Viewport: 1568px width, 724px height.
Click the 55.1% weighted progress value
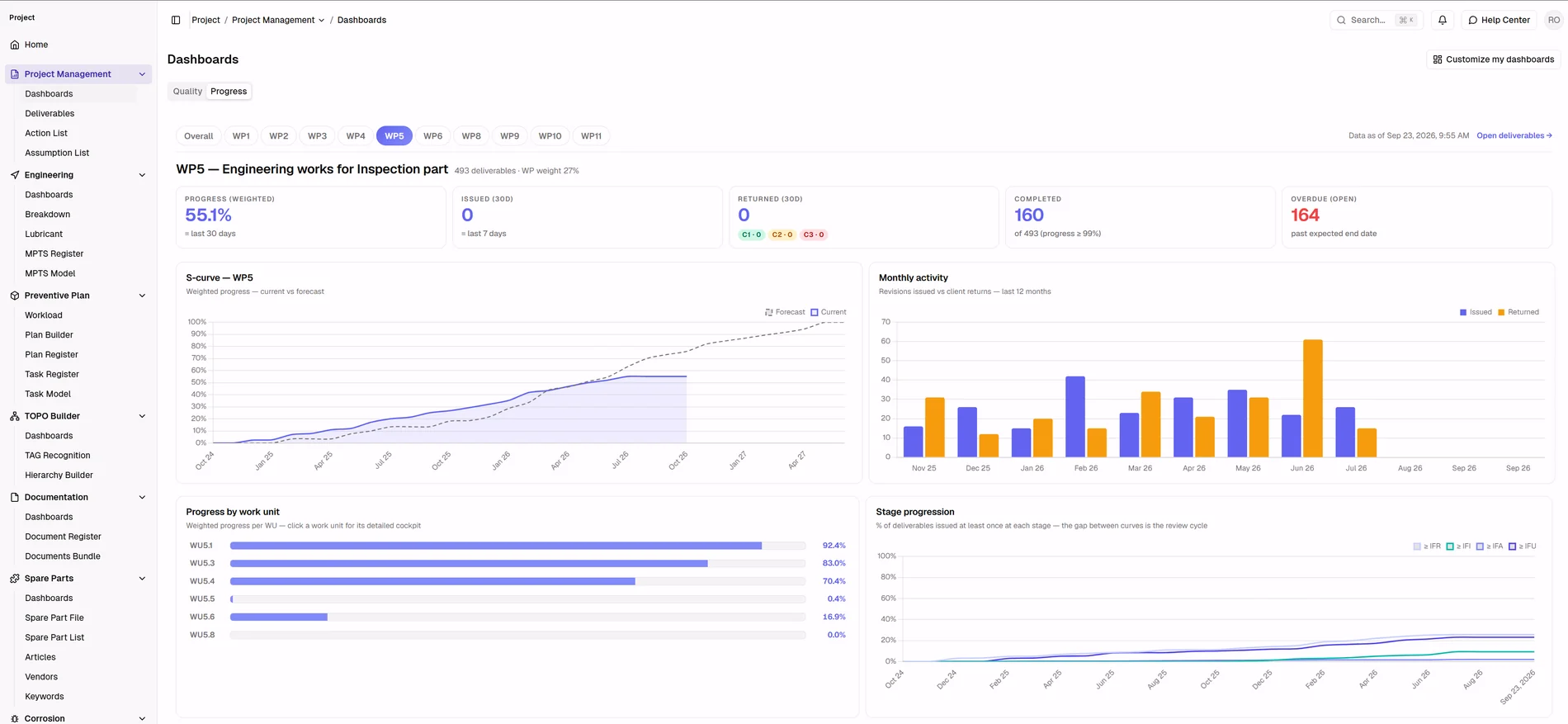(208, 215)
